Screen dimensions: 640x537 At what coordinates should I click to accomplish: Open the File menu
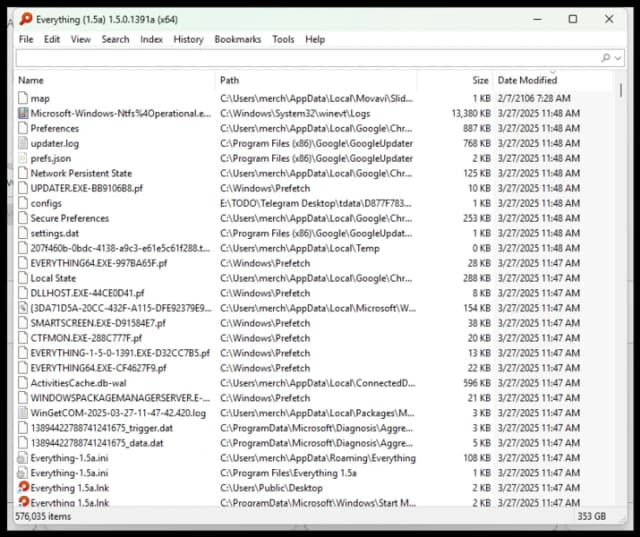coord(26,40)
